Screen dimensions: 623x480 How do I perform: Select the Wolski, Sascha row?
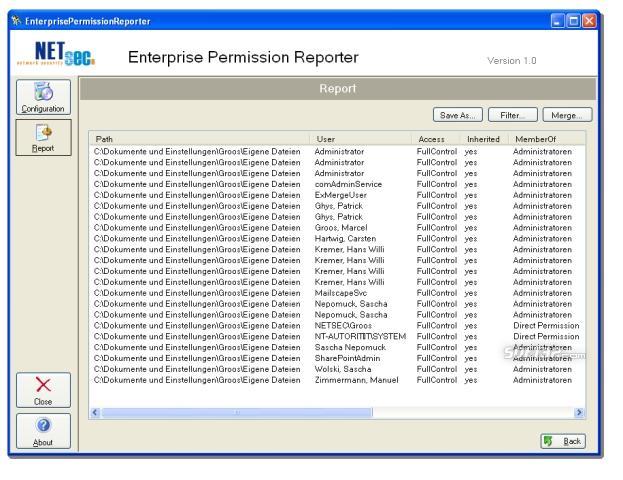tap(337, 369)
